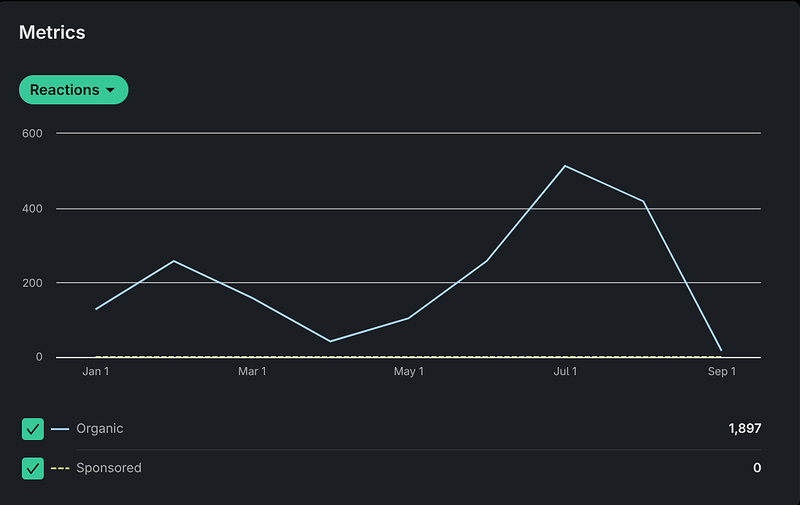Screen dimensions: 800x505
Task: Click the Mar 1 axis label
Action: click(x=252, y=372)
